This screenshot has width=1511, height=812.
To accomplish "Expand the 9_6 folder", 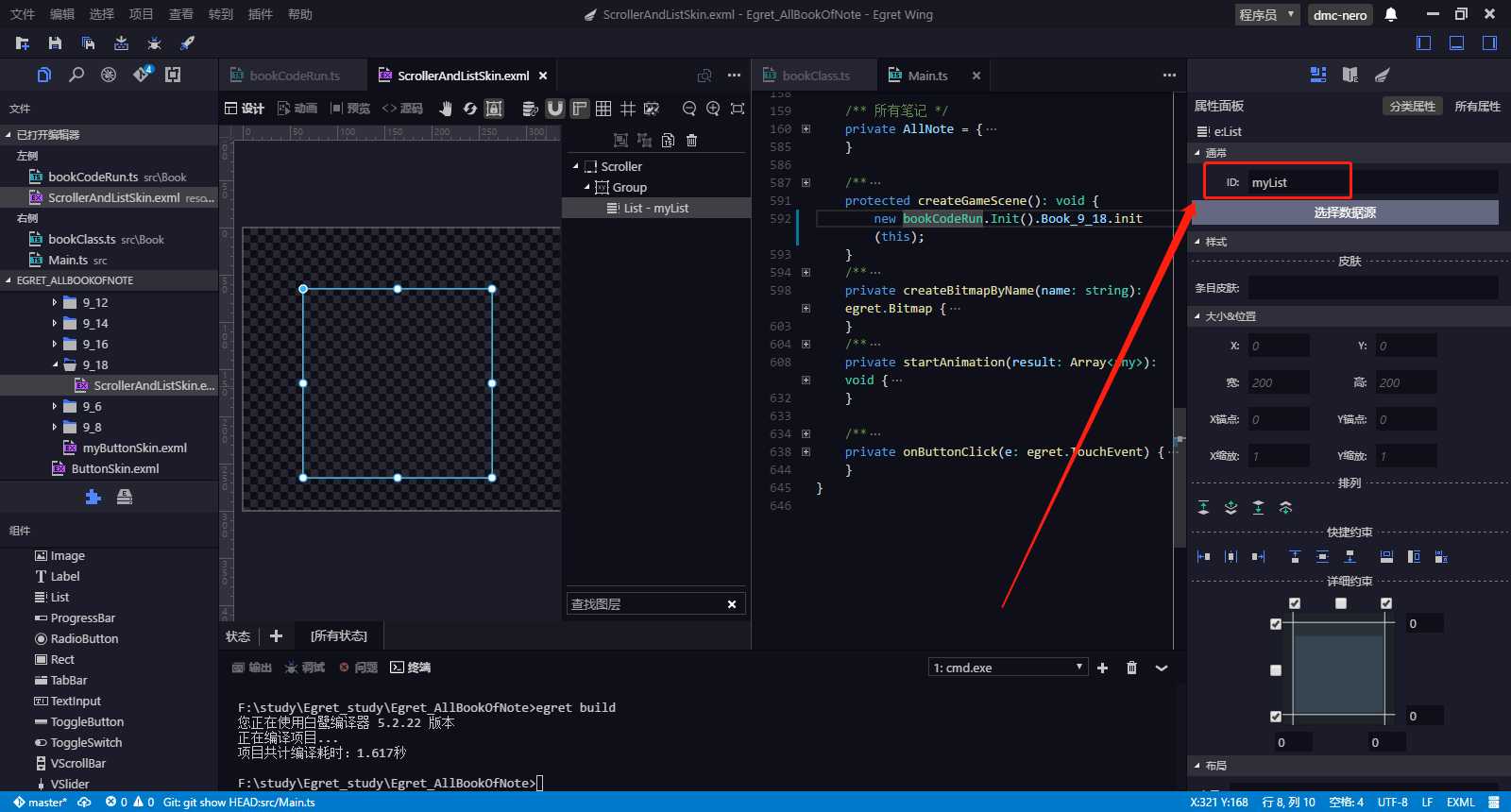I will point(55,407).
